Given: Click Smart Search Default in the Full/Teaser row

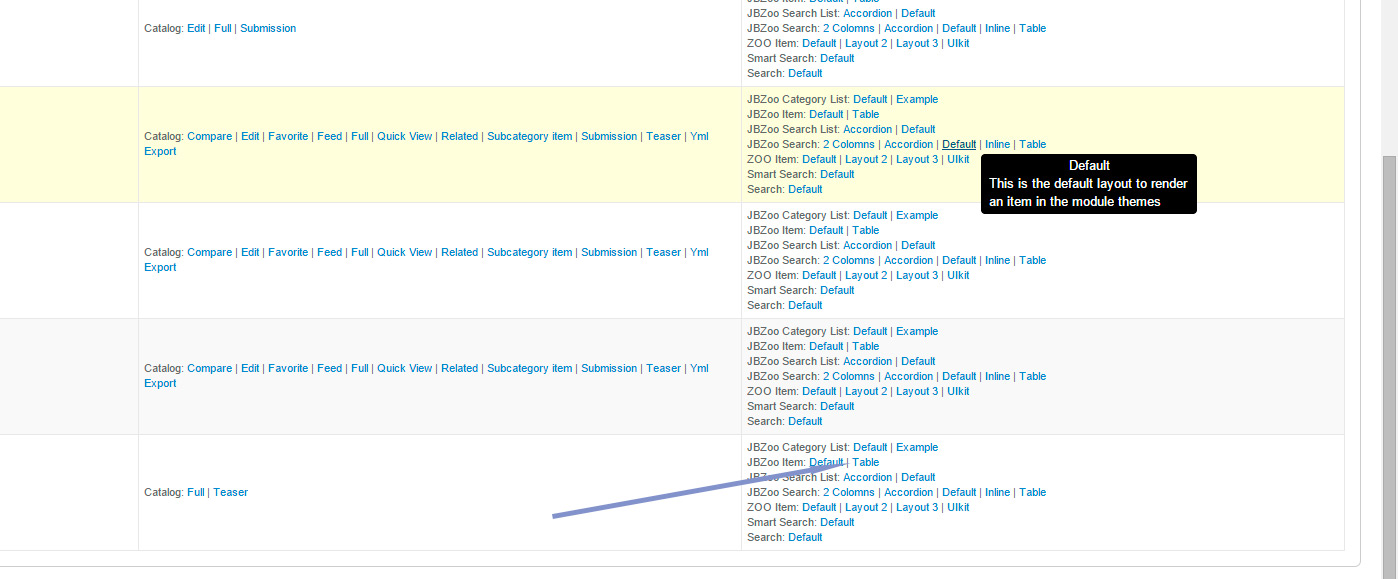Looking at the screenshot, I should (837, 522).
